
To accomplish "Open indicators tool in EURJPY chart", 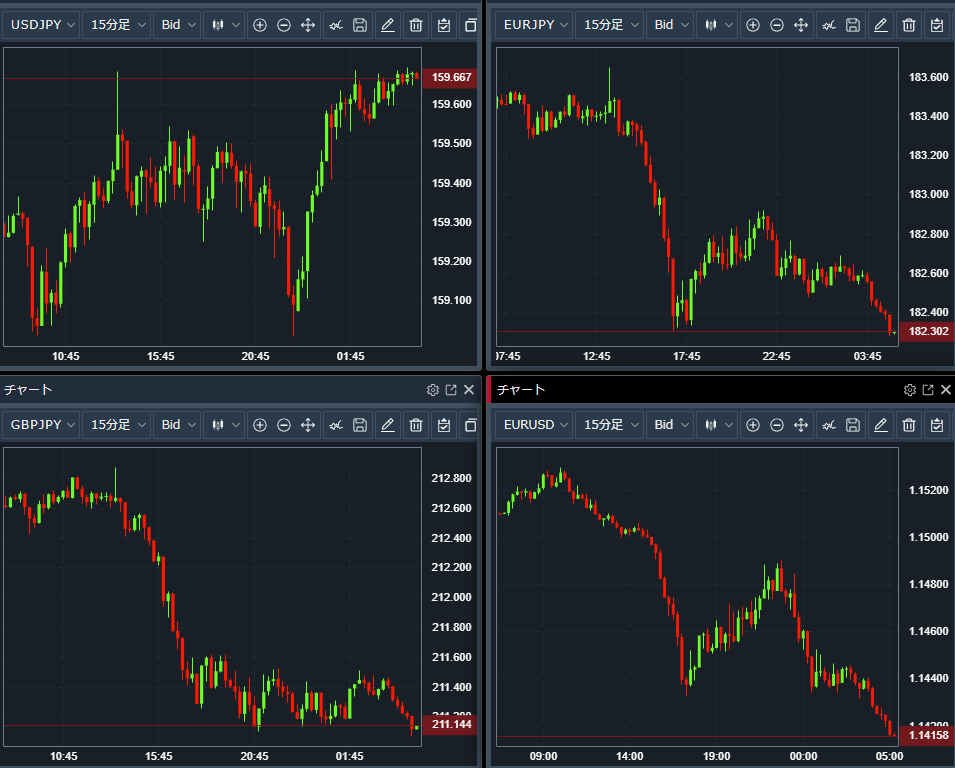I will [829, 25].
